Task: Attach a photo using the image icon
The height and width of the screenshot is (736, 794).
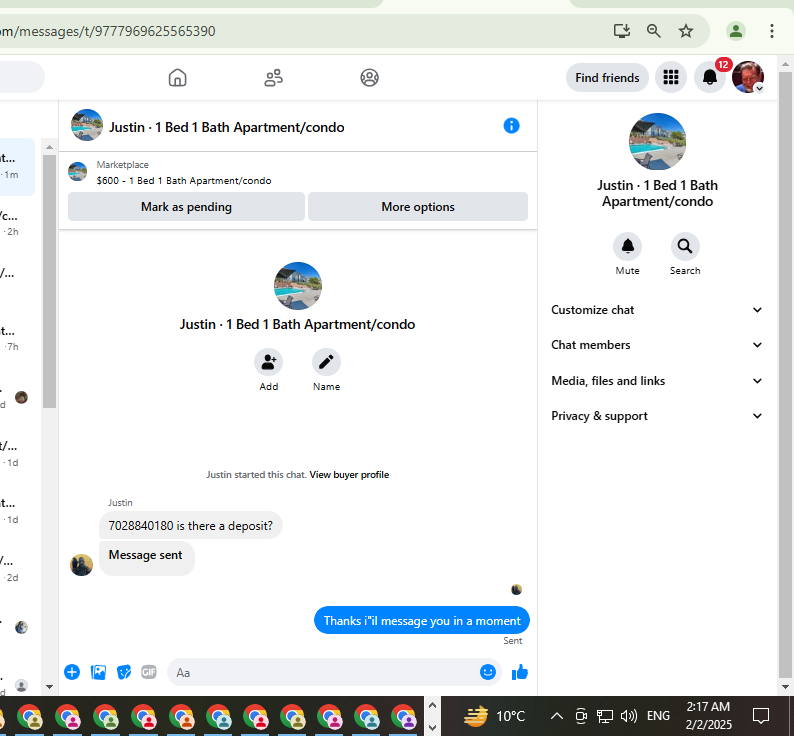Action: (98, 672)
